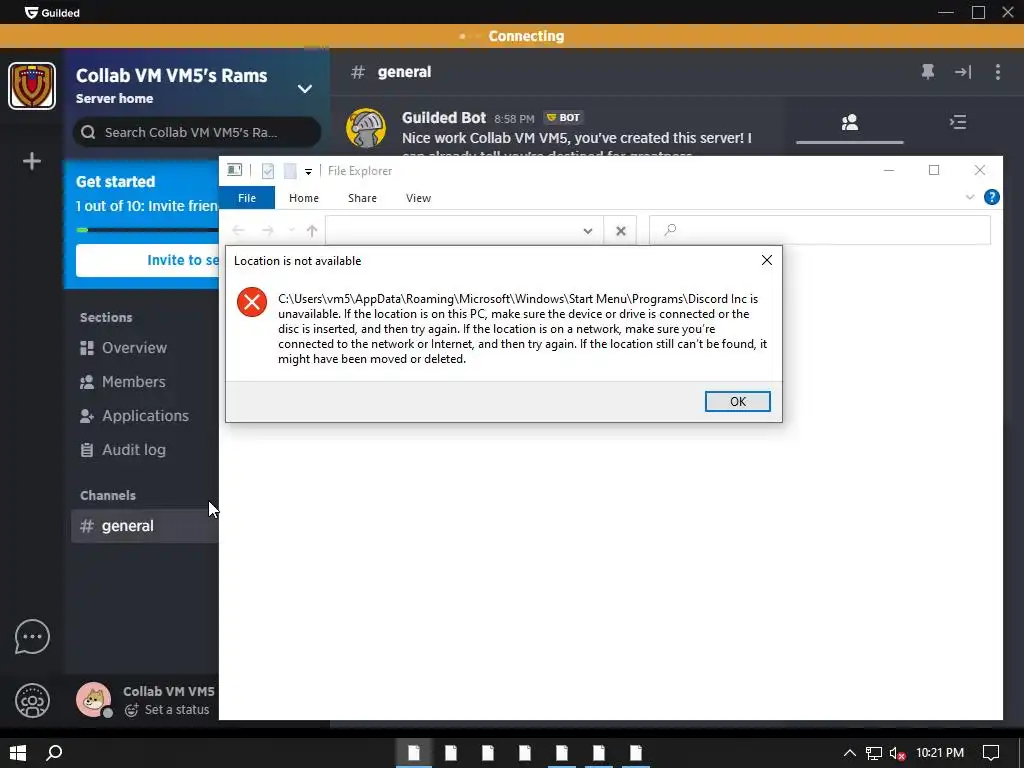The width and height of the screenshot is (1024, 768).
Task: Click thread list icon in right panel
Action: pyautogui.click(x=957, y=122)
